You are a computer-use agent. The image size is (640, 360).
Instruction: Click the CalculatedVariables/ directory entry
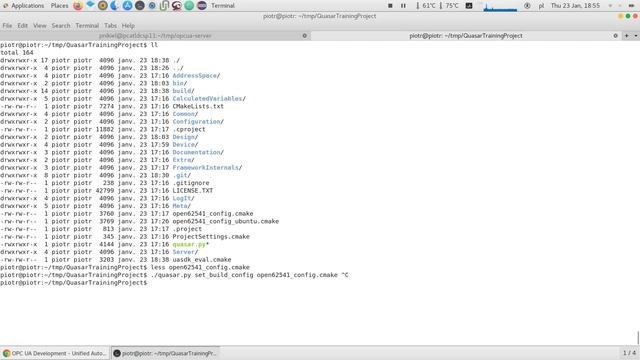pos(209,98)
